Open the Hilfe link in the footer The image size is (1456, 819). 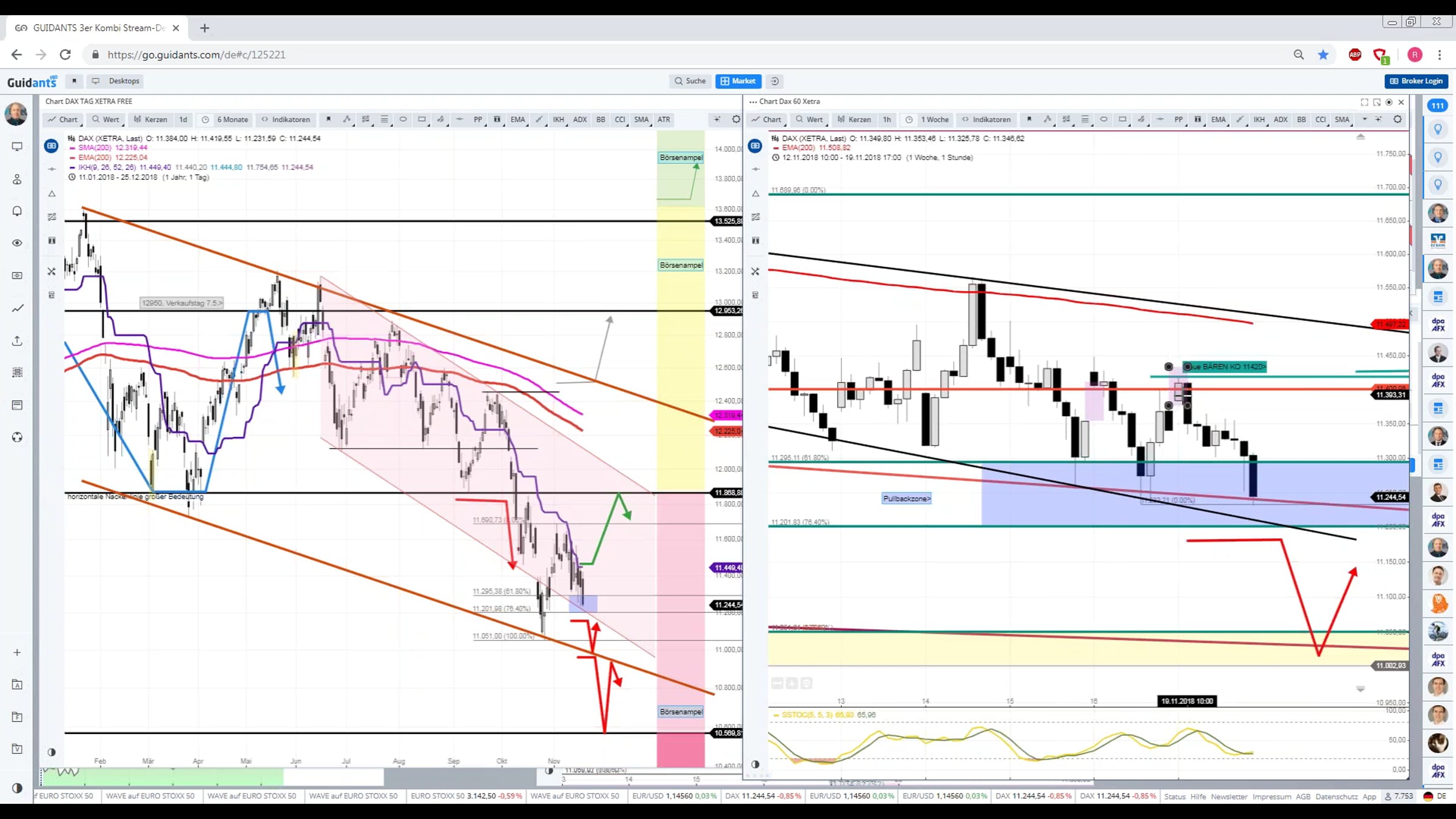tap(1198, 797)
